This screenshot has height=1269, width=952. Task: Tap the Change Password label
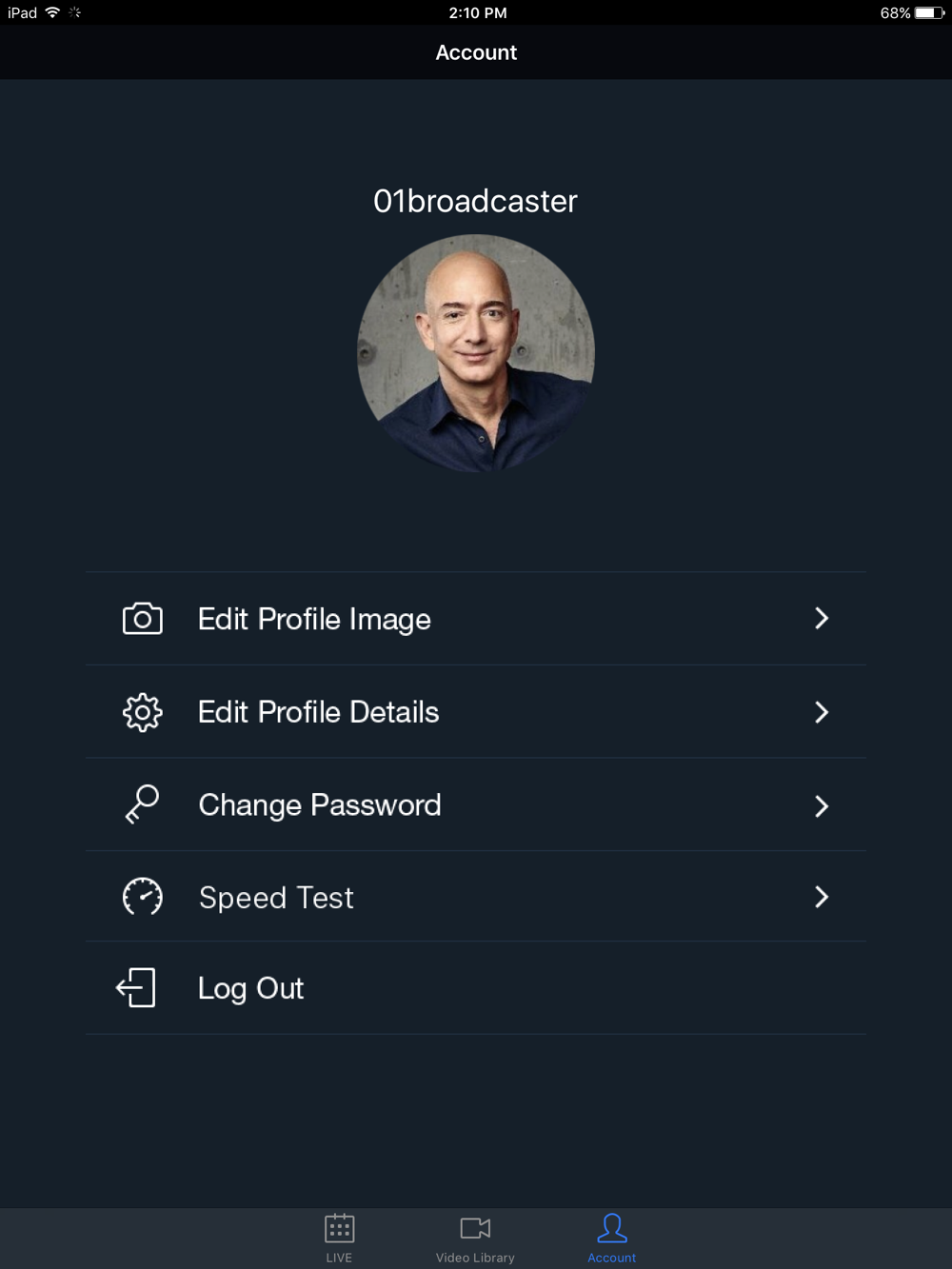pyautogui.click(x=320, y=805)
